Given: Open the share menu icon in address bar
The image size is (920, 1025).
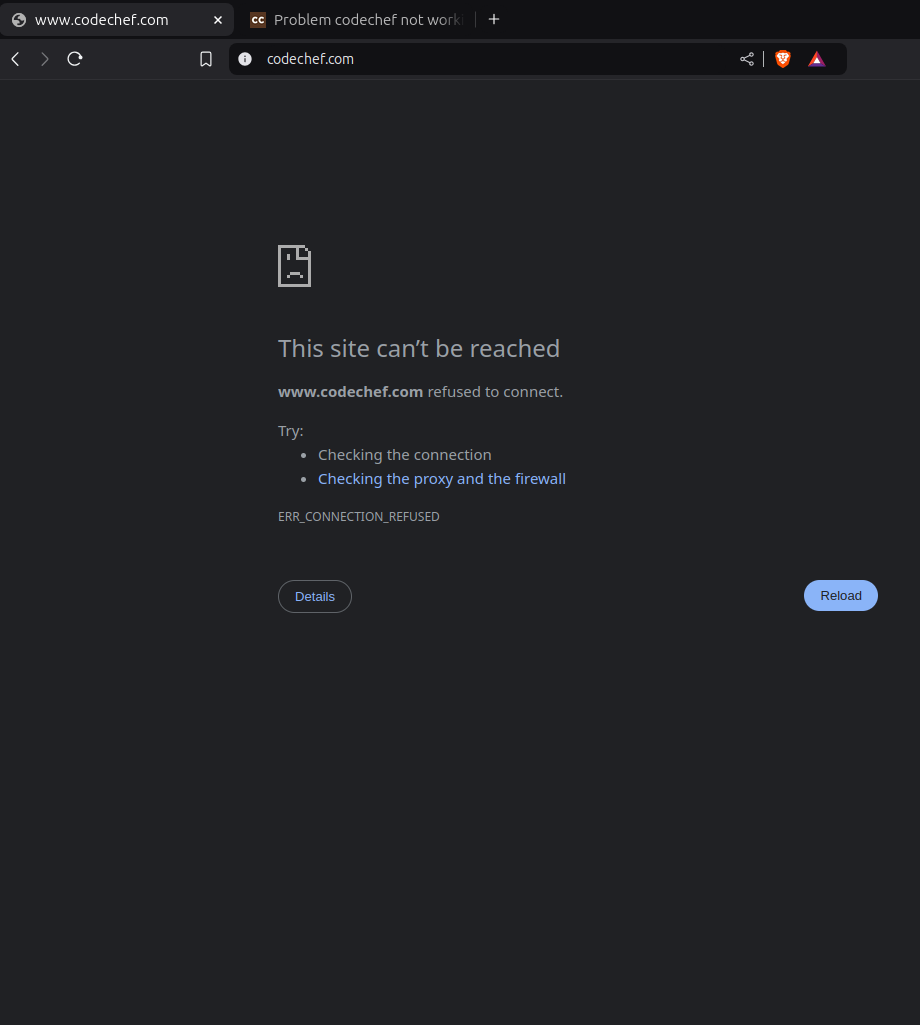Looking at the screenshot, I should (747, 59).
